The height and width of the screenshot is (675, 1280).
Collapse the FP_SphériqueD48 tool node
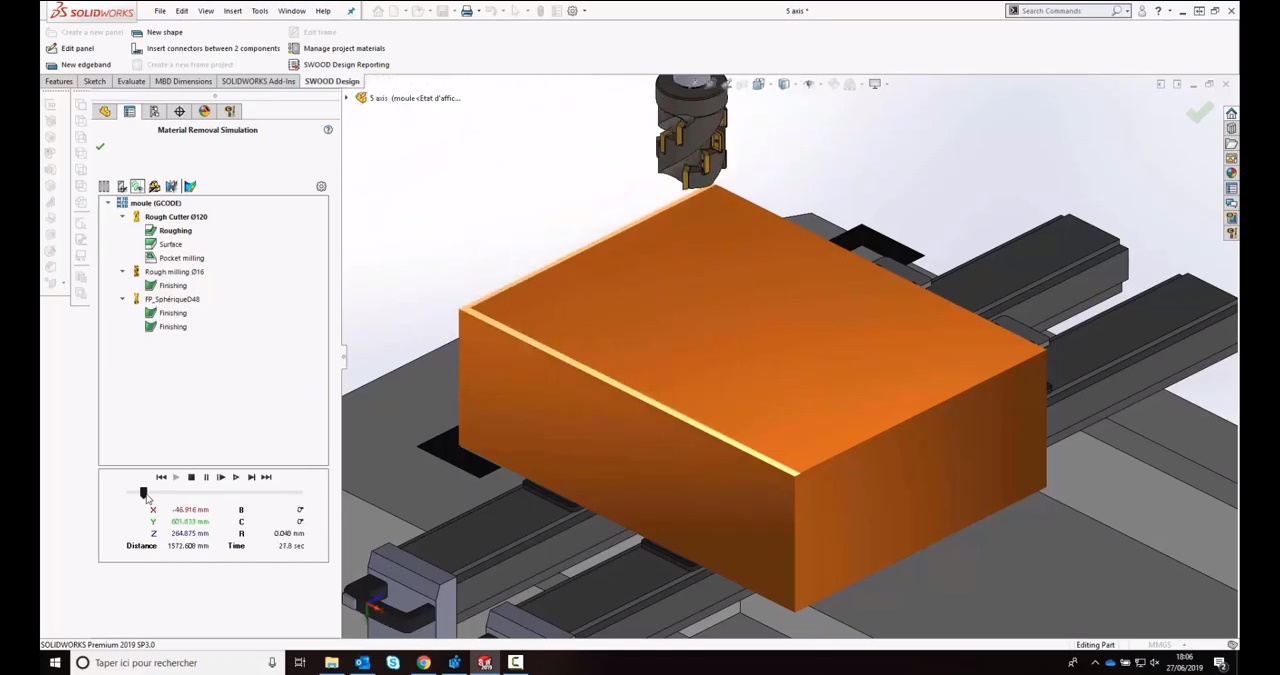click(x=123, y=299)
